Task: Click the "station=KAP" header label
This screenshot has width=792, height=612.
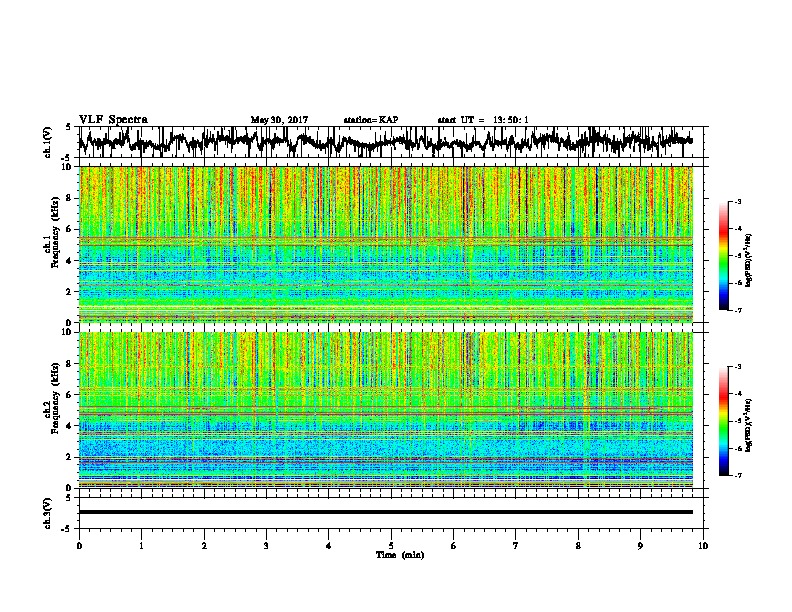Action: tap(371, 120)
